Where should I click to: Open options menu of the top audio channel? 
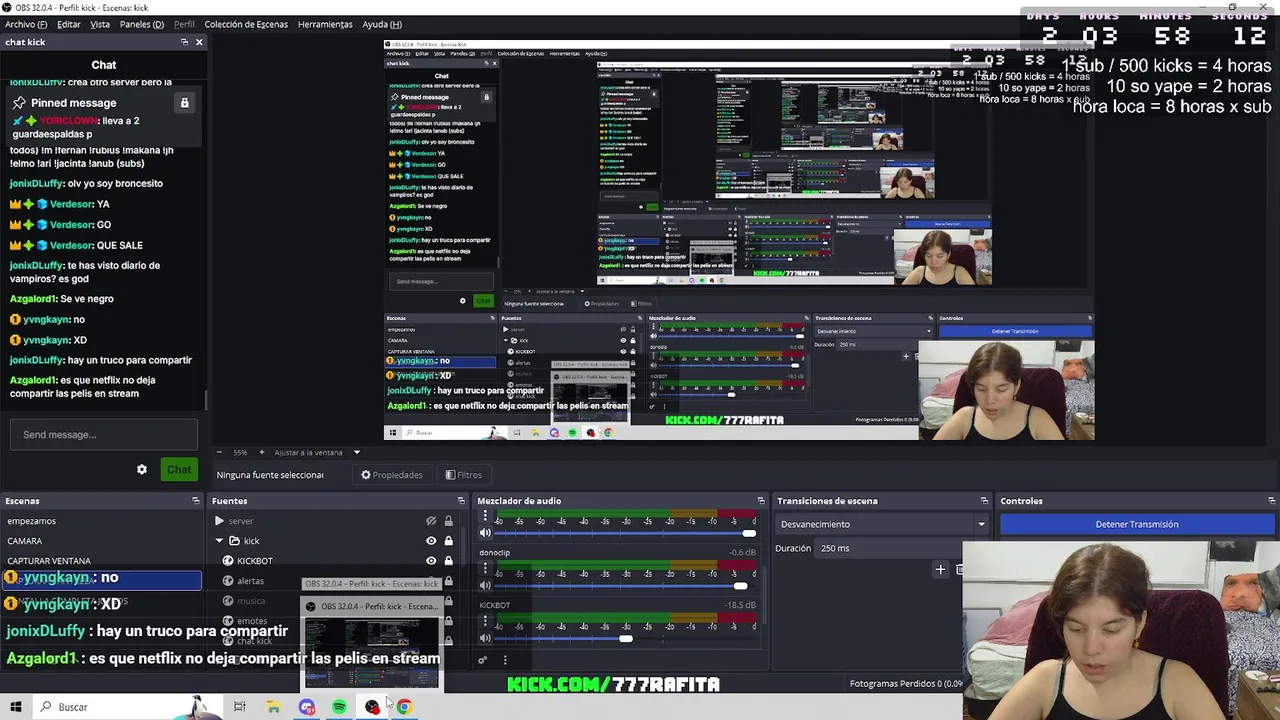(485, 517)
